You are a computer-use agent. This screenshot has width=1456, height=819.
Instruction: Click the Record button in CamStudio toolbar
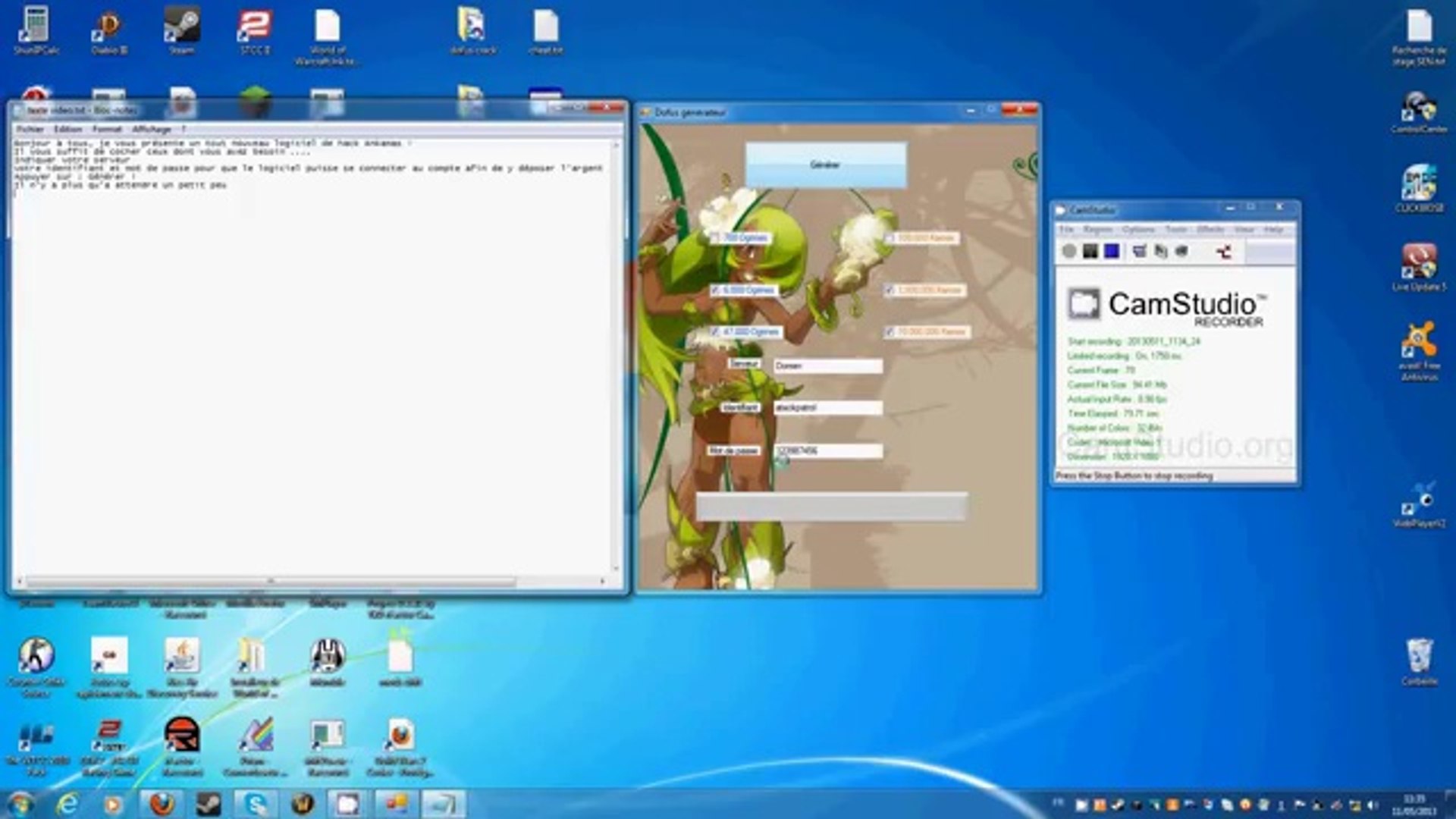pos(1069,252)
